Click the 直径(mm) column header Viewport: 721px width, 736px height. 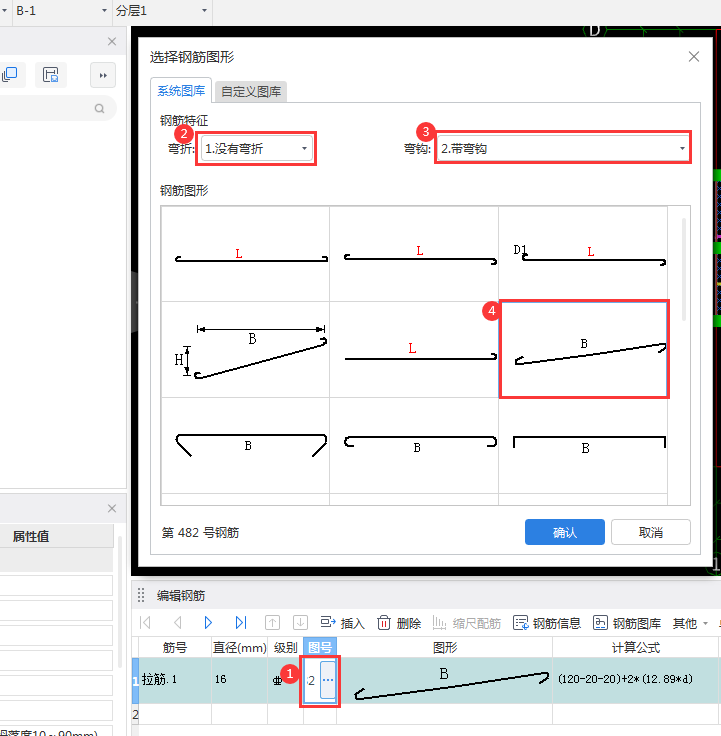(240, 647)
